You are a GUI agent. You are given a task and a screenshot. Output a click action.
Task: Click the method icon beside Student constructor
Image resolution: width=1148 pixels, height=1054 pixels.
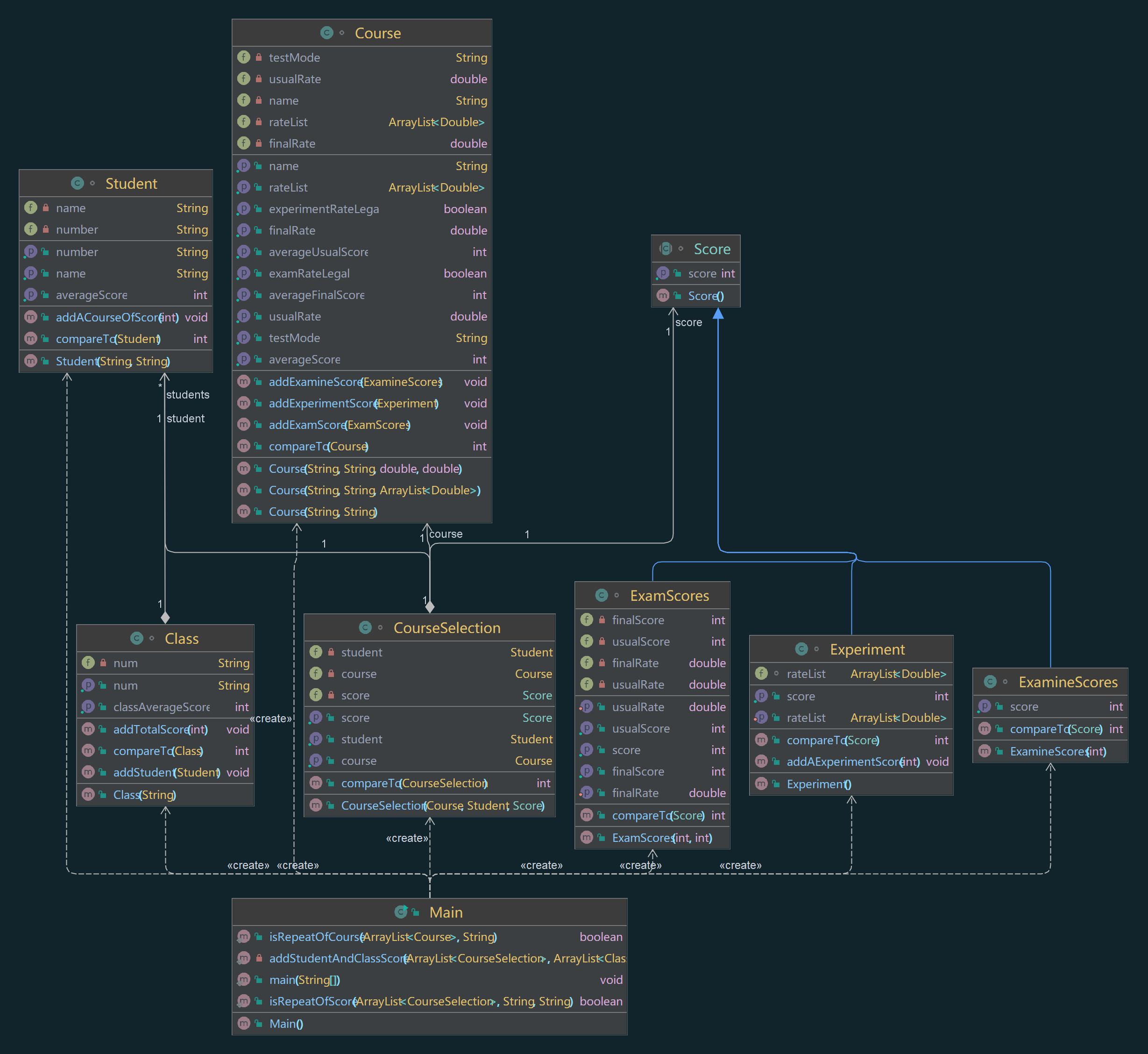(31, 361)
